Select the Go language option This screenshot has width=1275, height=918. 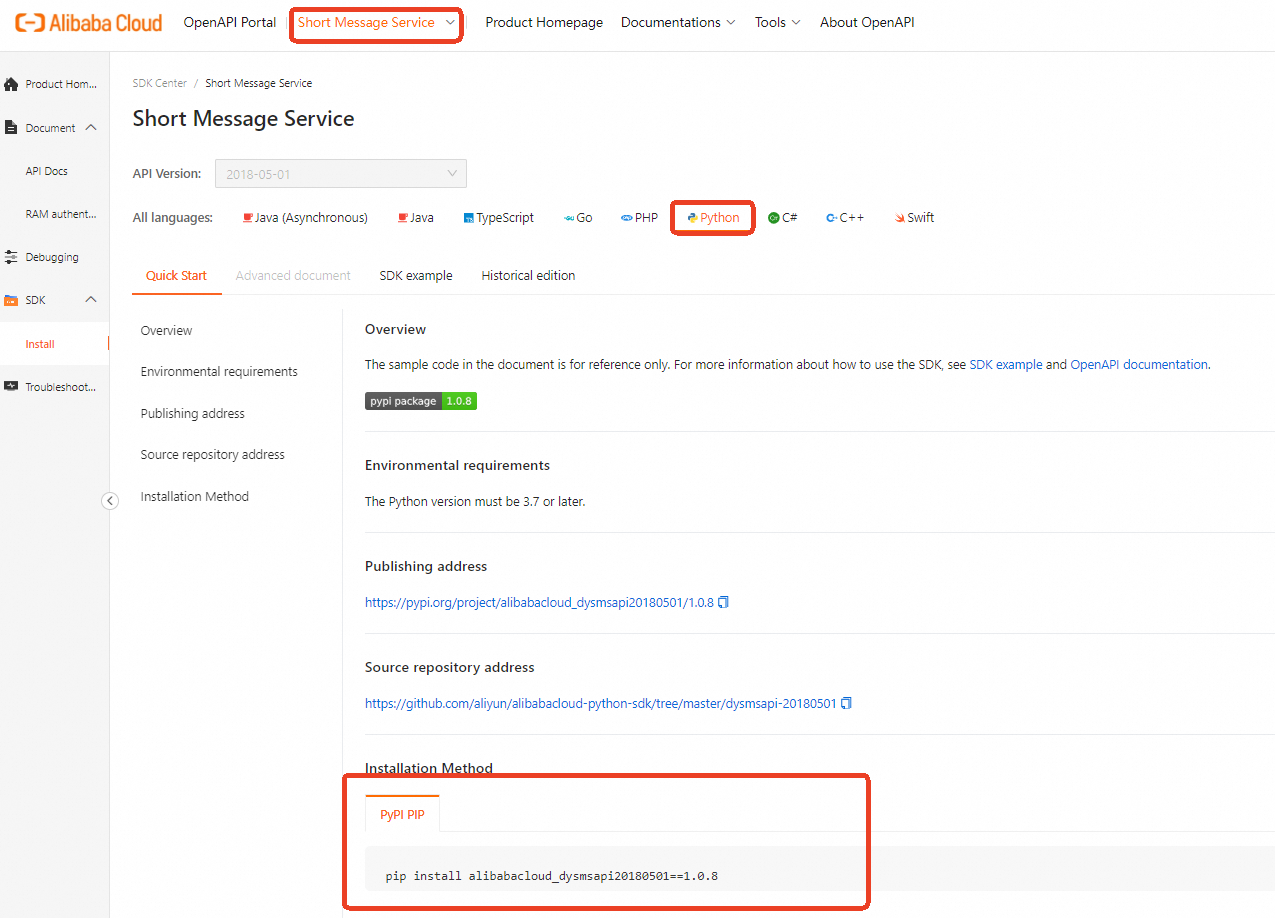578,217
